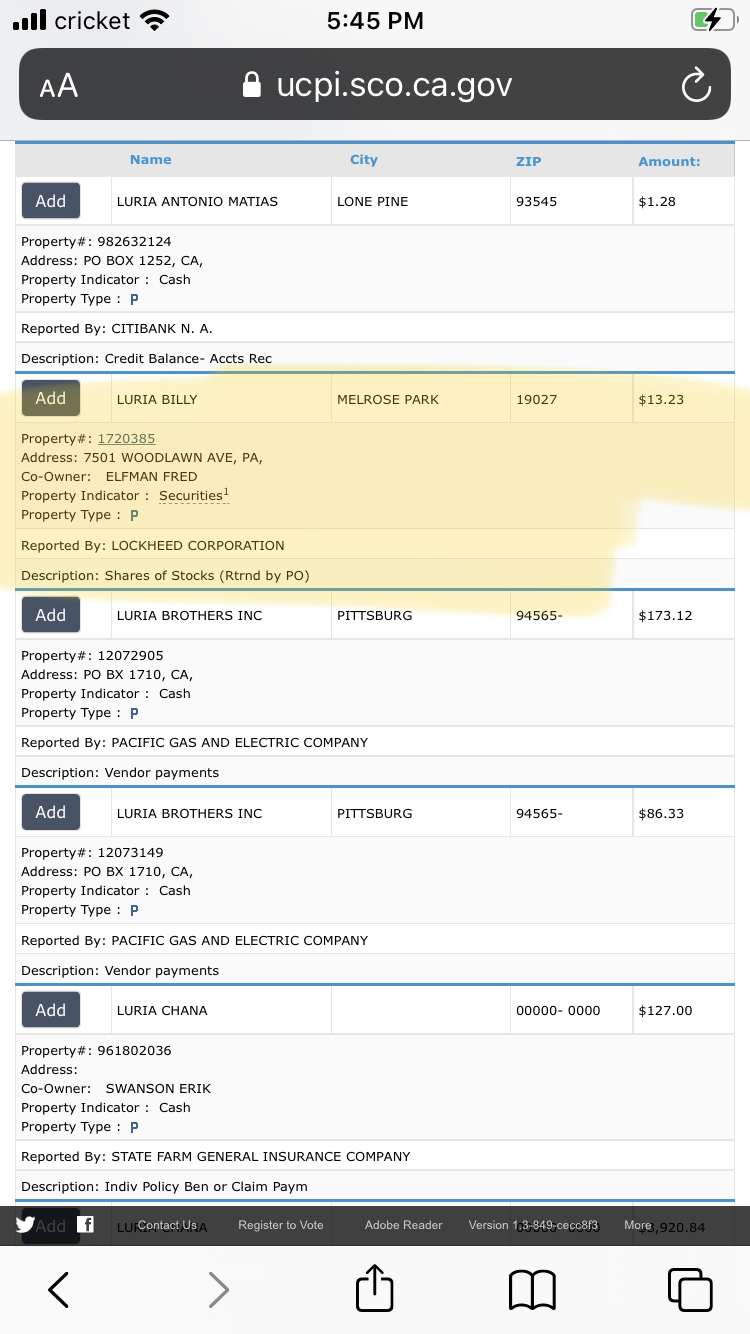The width and height of the screenshot is (750, 1334).
Task: Select ZIP code 19027
Action: click(536, 400)
